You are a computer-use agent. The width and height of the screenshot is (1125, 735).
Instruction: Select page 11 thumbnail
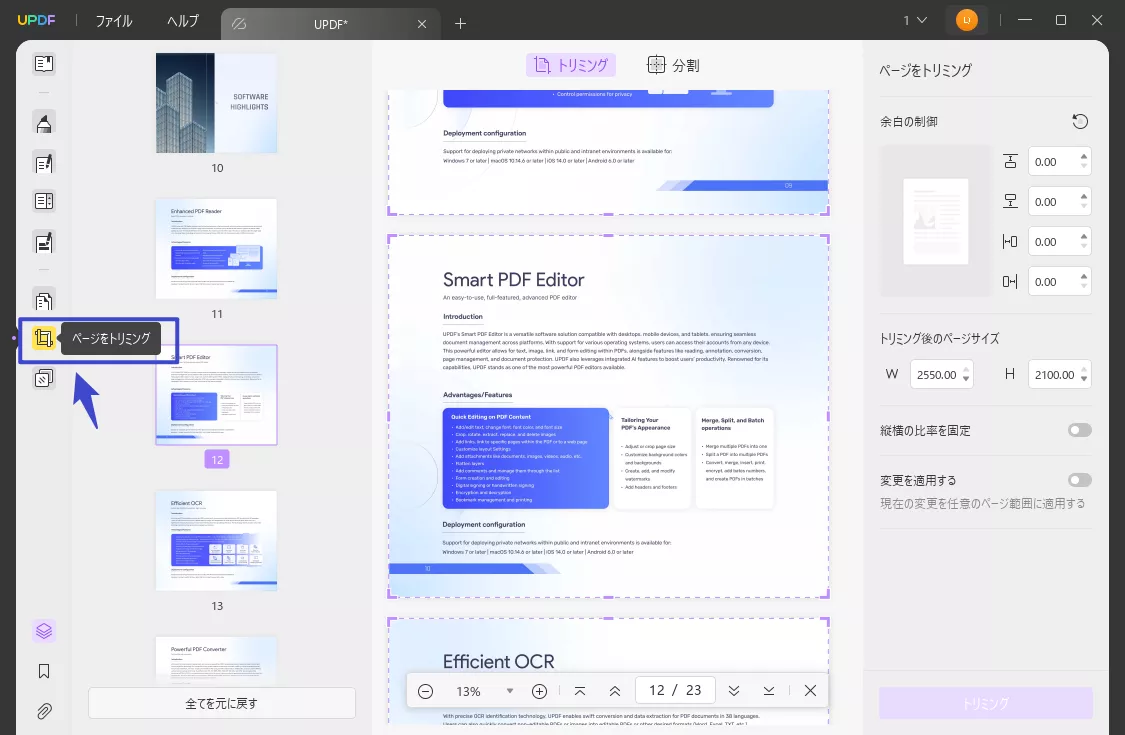point(217,248)
